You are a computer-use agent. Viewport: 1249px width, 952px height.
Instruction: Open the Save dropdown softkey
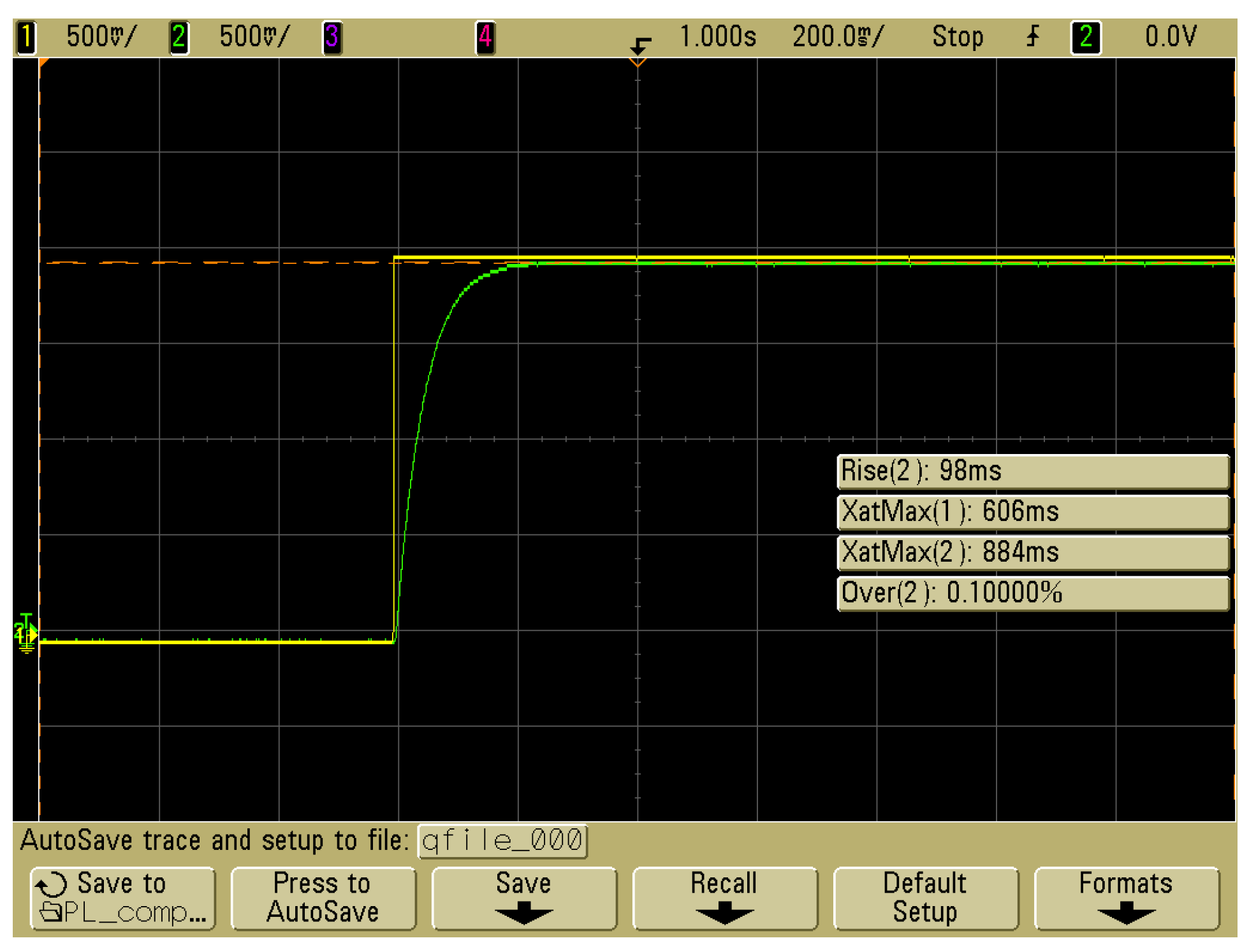pos(523,898)
